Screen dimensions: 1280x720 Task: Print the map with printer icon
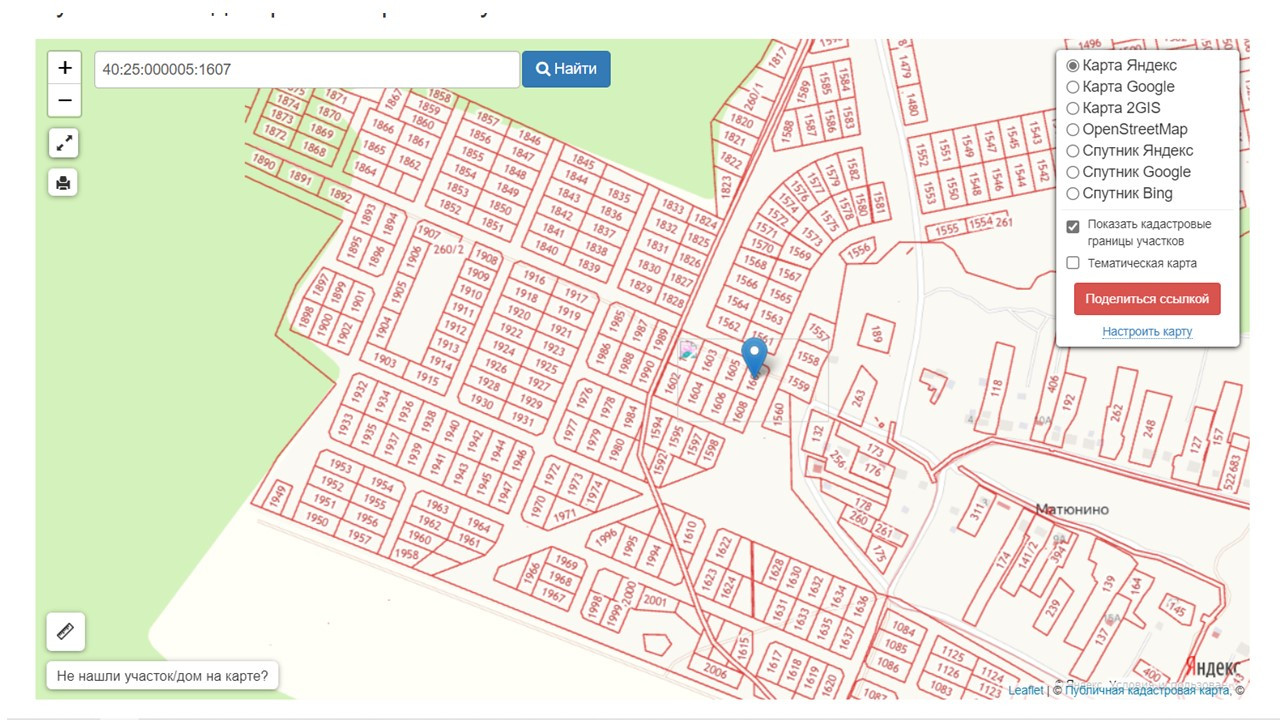click(64, 183)
